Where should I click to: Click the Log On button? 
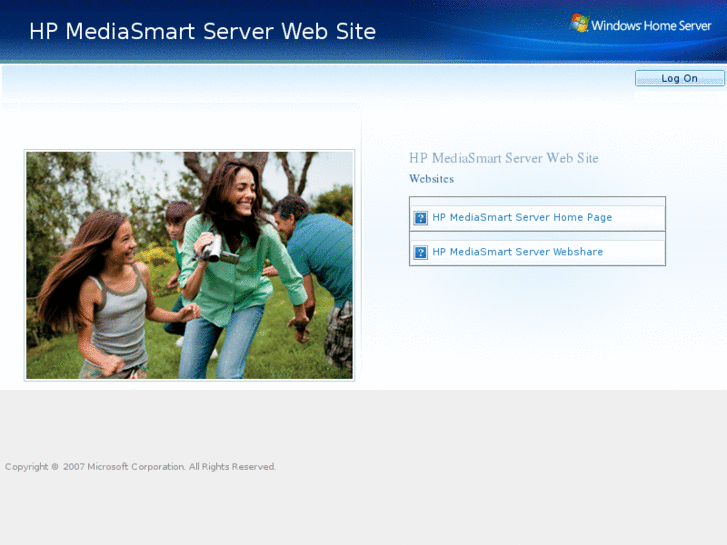679,78
